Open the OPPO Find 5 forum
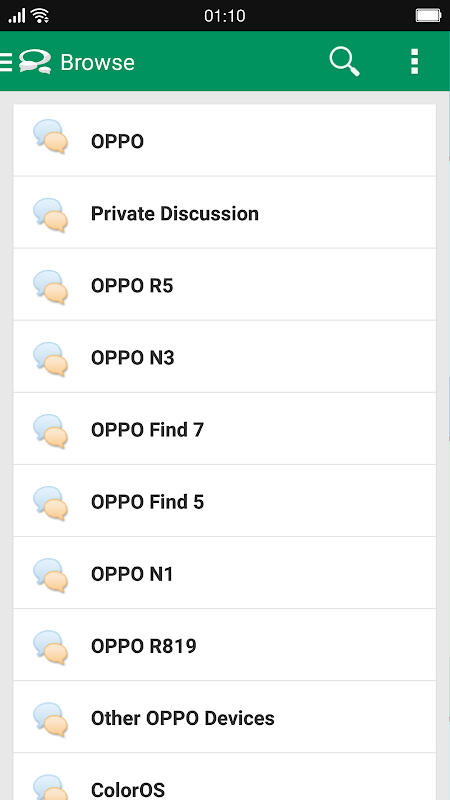Image resolution: width=450 pixels, height=800 pixels. 224,501
